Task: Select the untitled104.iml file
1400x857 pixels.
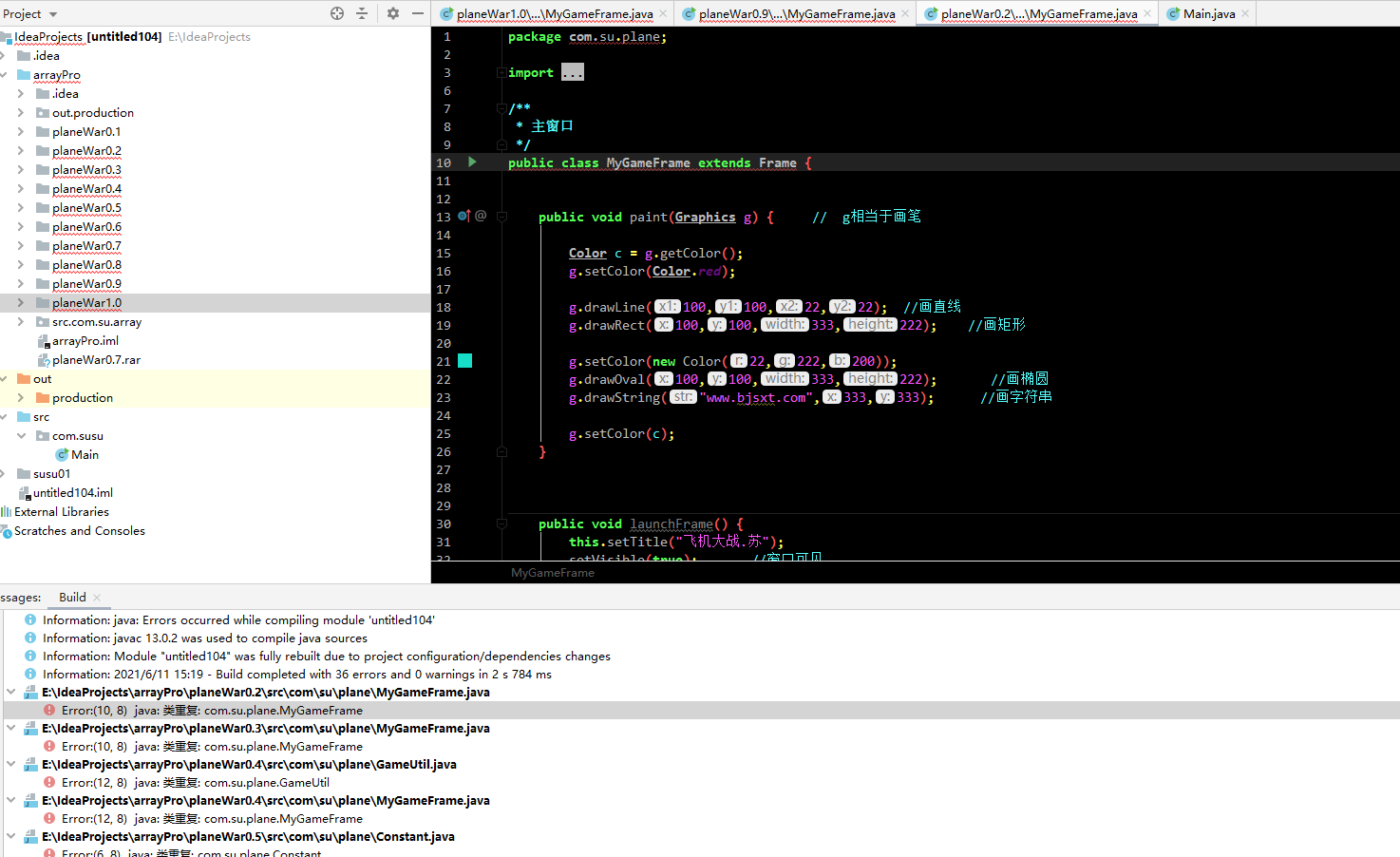Action: coord(73,493)
